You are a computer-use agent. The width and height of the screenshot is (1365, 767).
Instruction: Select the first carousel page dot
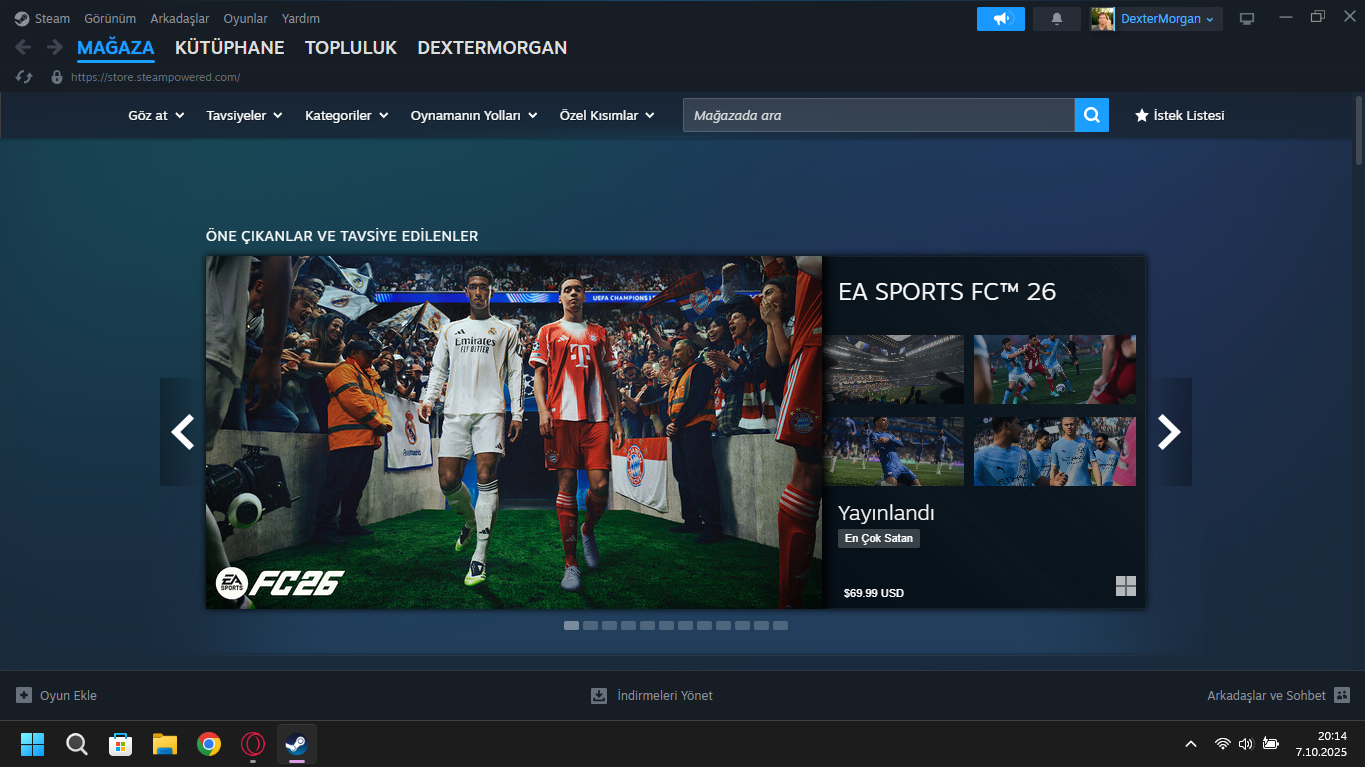(571, 625)
